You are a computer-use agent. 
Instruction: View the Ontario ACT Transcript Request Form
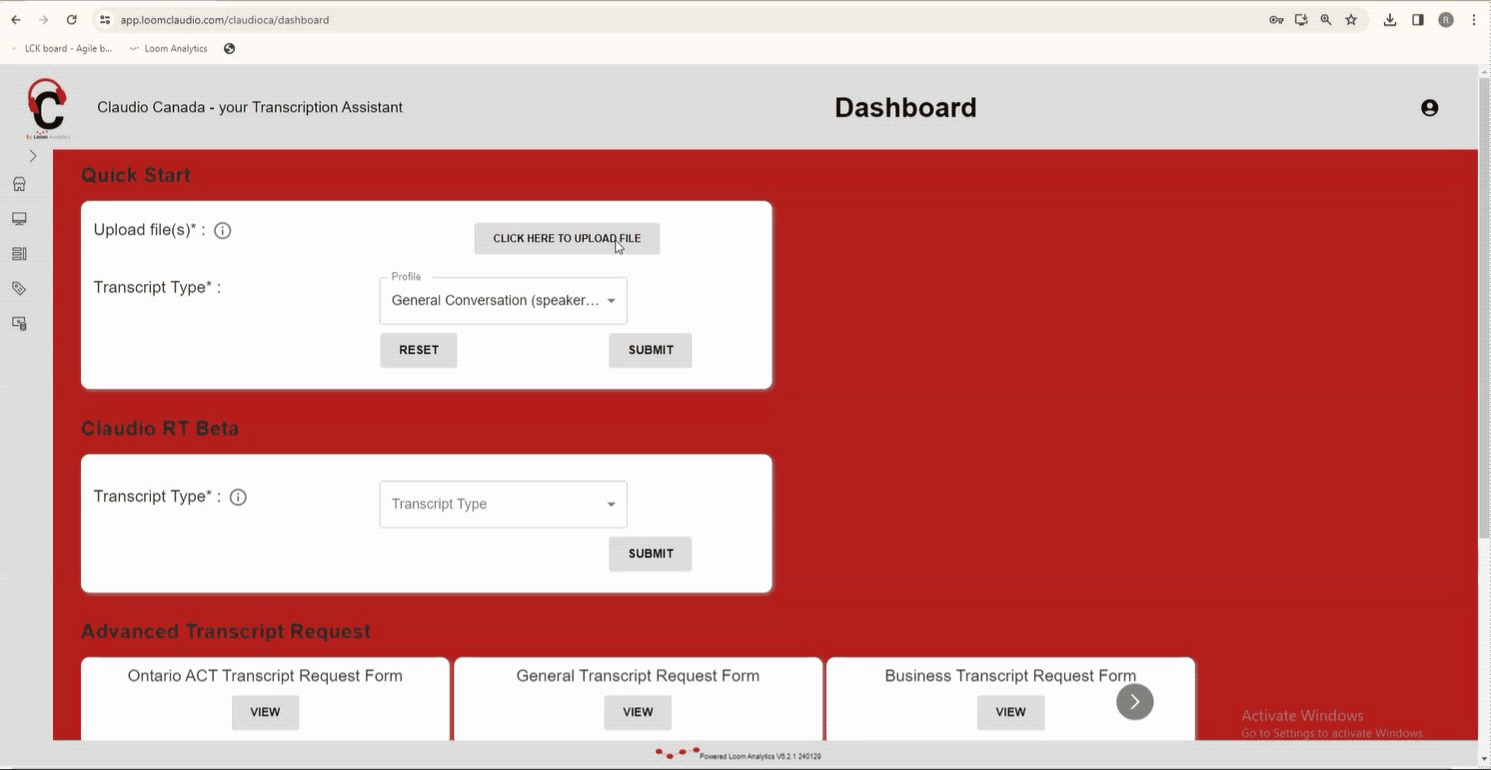pos(265,712)
